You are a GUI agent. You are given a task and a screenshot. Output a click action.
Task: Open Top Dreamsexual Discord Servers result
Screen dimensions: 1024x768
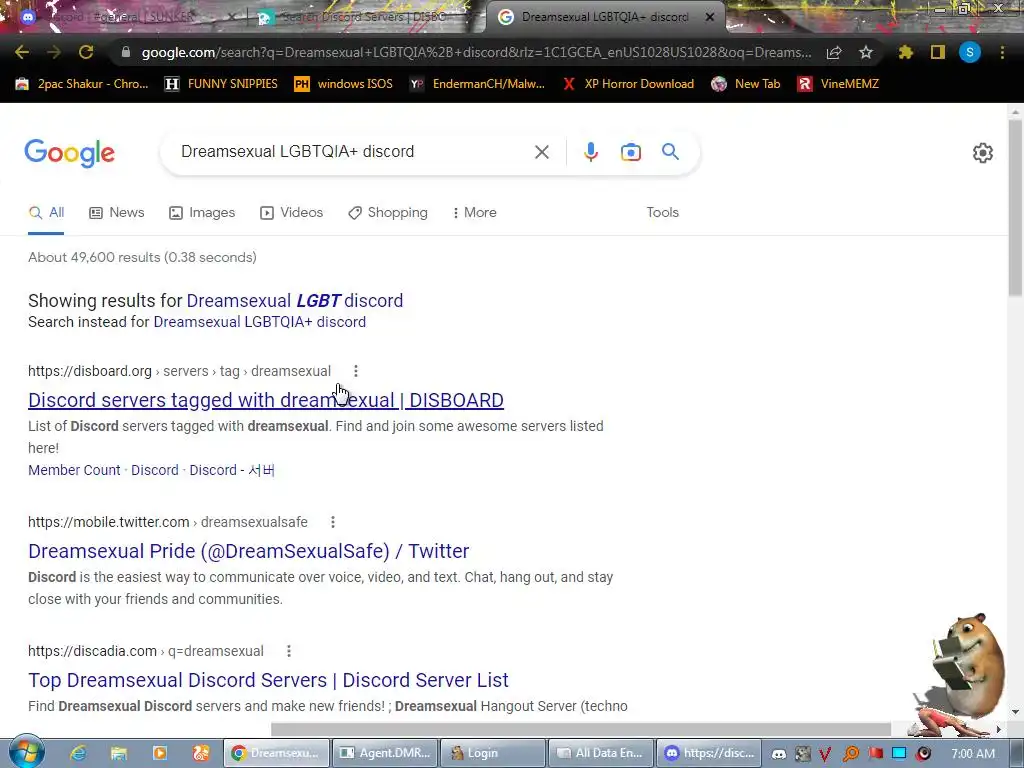[268, 680]
